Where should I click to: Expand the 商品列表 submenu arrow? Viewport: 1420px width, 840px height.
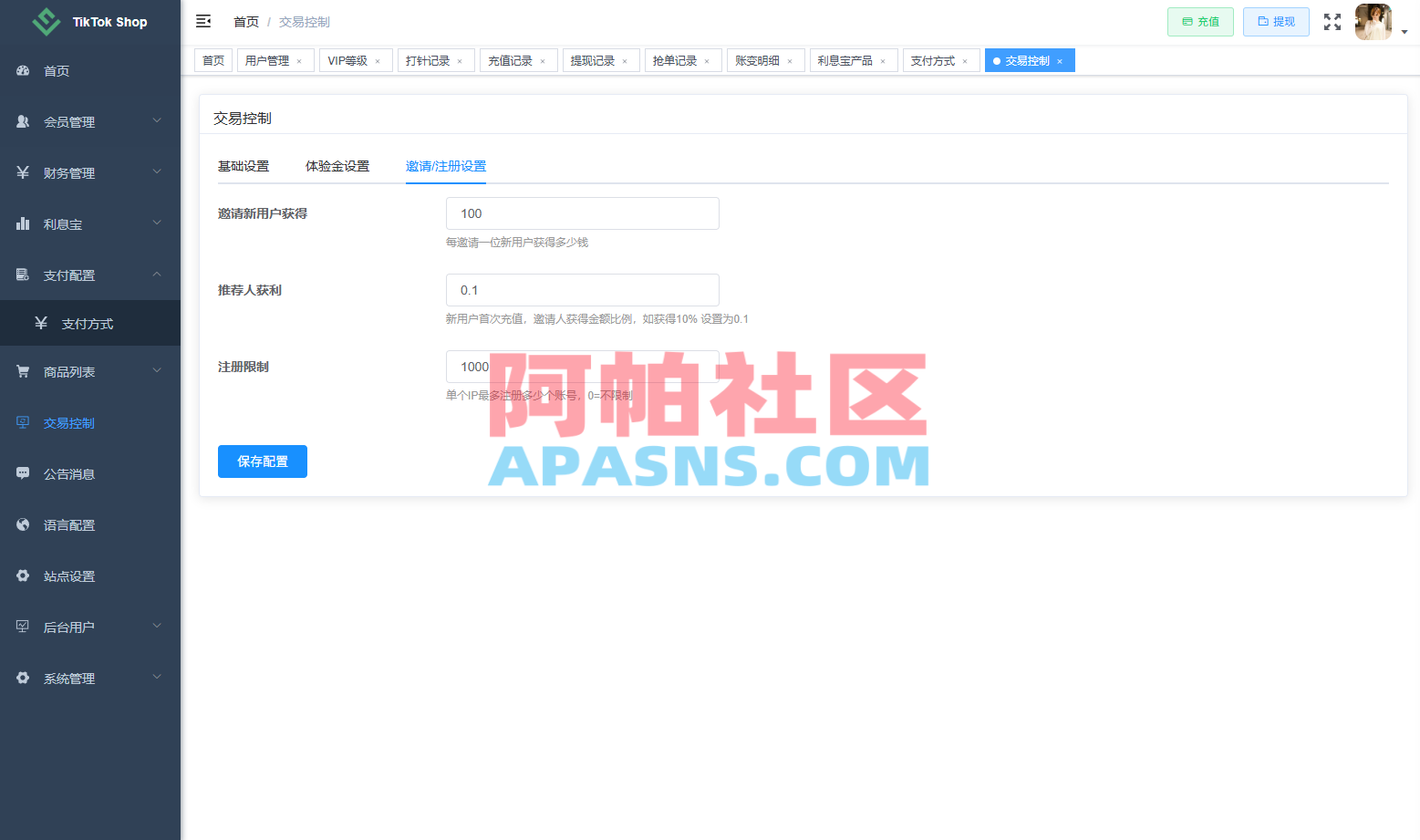tap(157, 370)
